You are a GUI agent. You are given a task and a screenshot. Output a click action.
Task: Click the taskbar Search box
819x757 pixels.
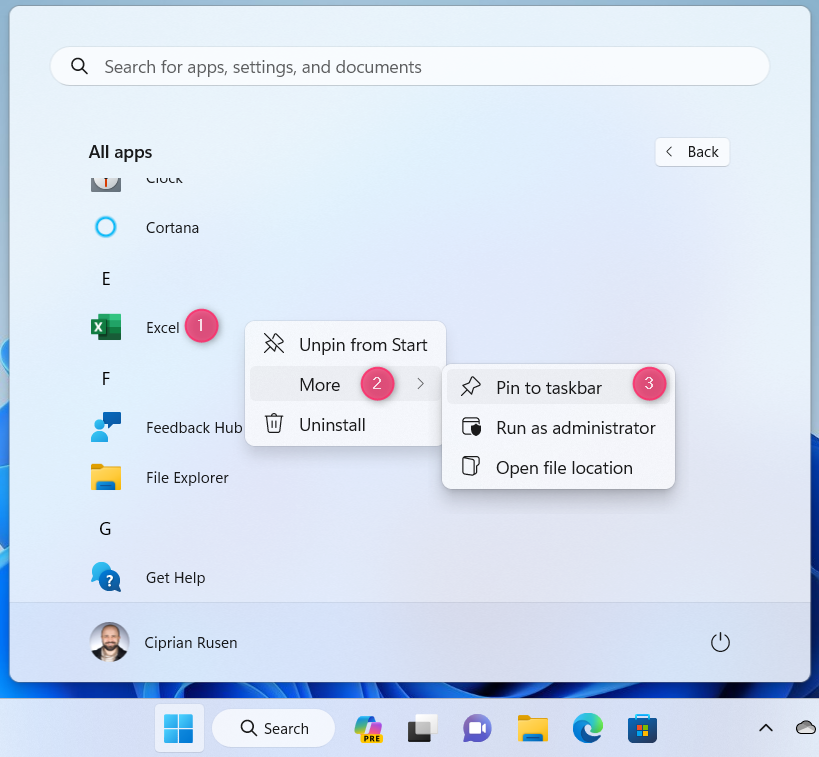(x=274, y=728)
